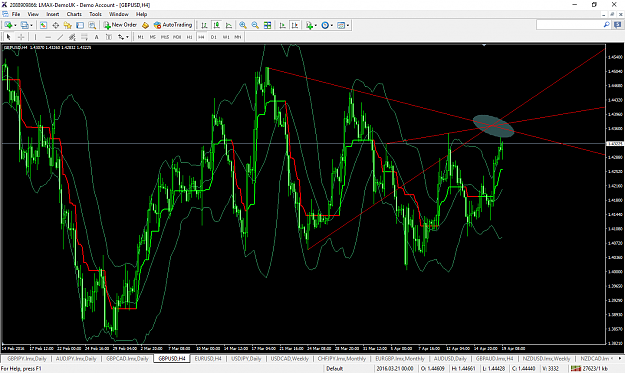Open the File menu
625x373 pixels.
click(x=16, y=14)
